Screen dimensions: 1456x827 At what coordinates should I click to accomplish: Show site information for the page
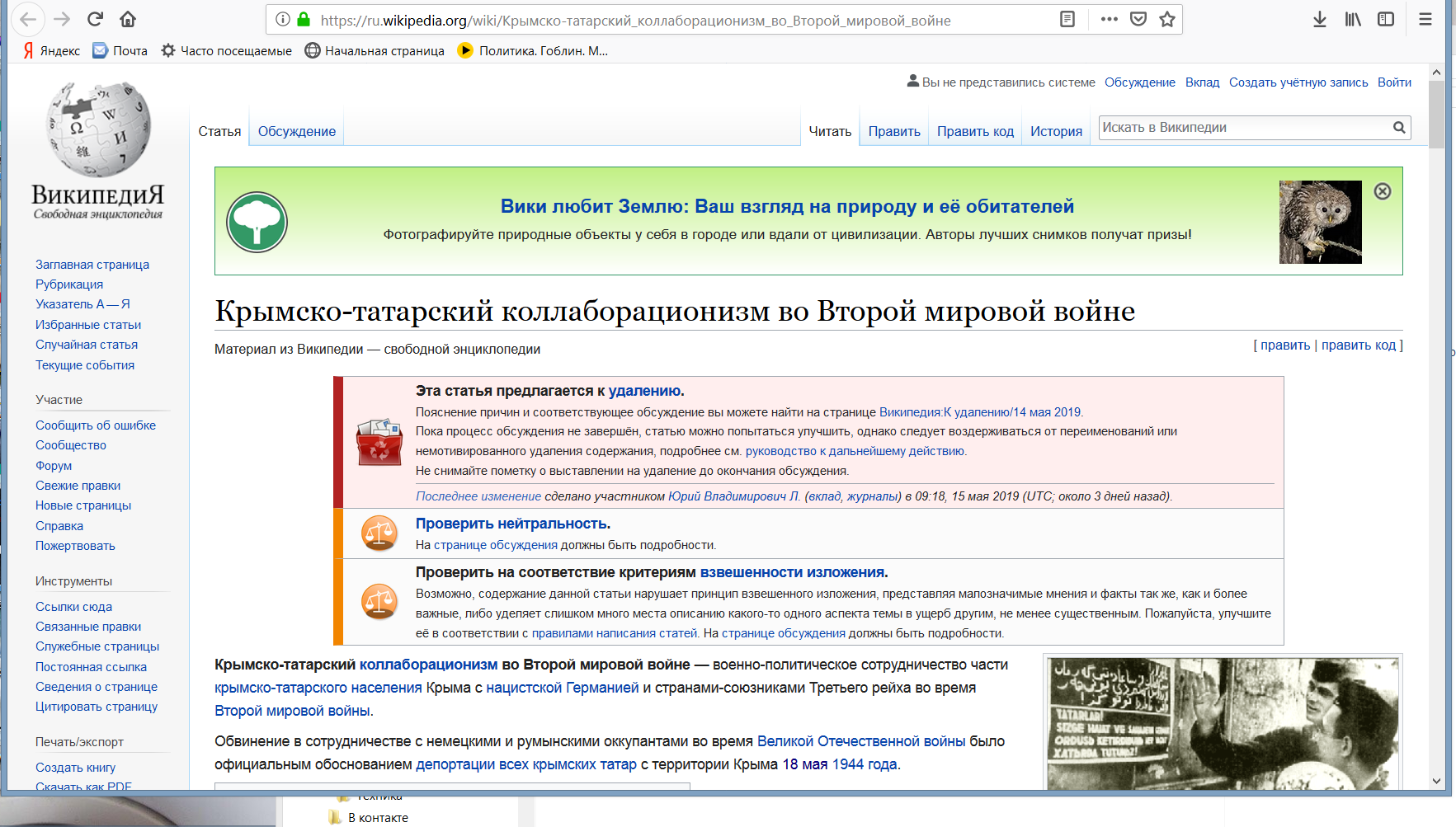click(283, 19)
